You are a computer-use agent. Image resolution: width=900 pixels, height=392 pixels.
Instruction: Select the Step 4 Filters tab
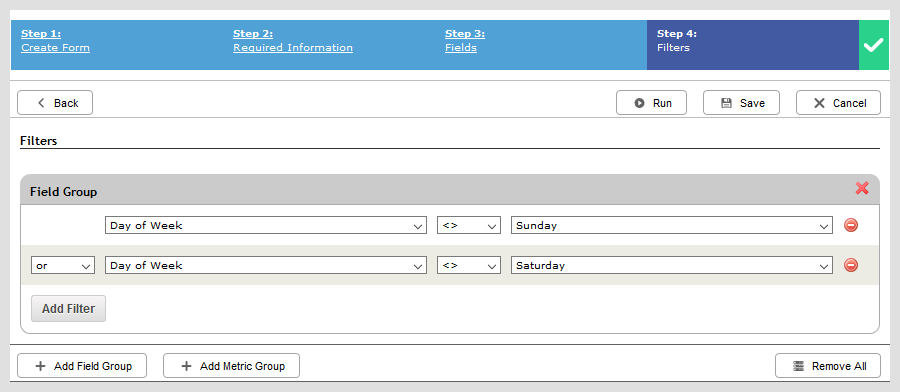[x=752, y=45]
